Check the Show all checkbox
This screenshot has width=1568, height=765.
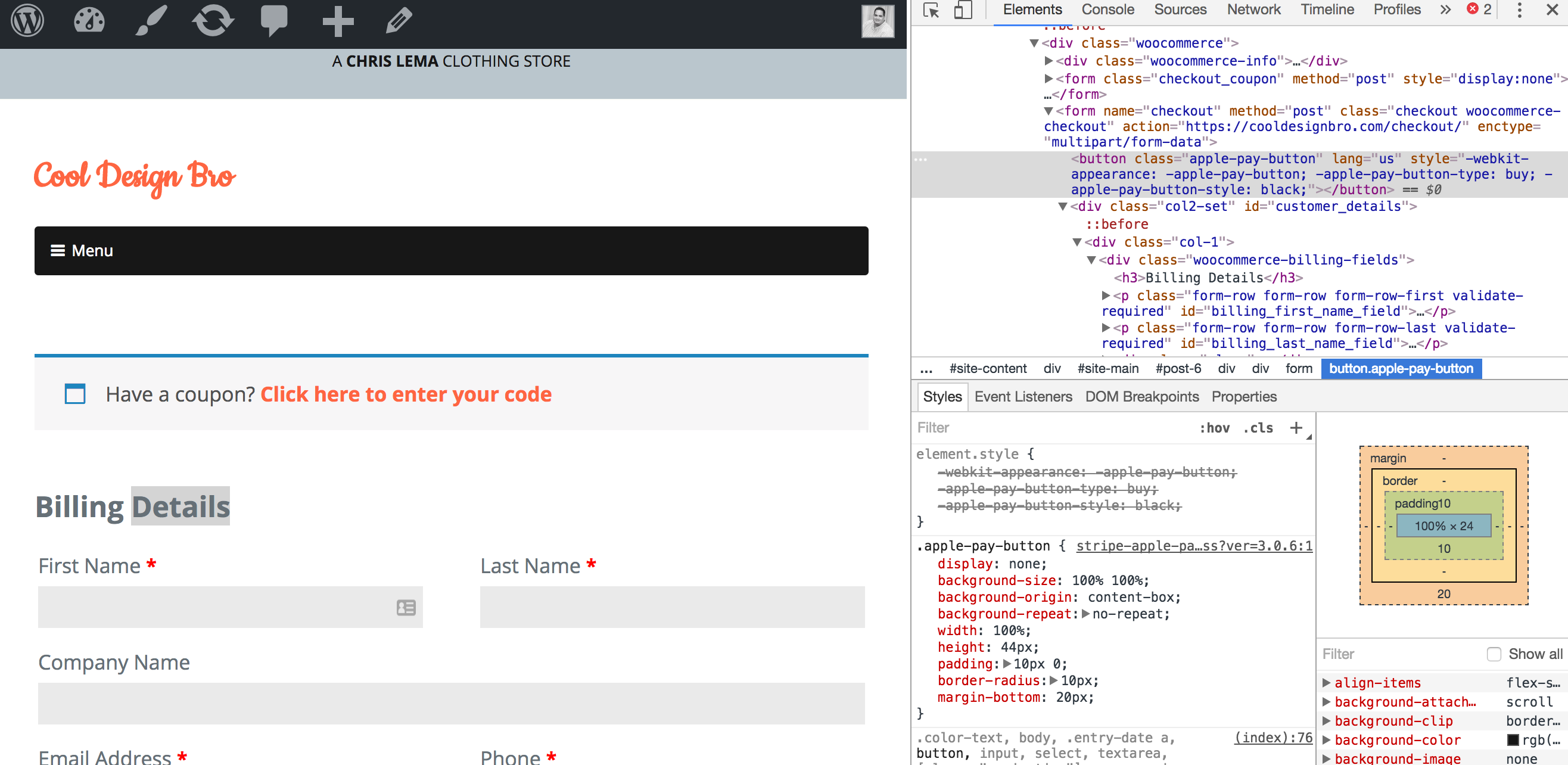(x=1494, y=654)
